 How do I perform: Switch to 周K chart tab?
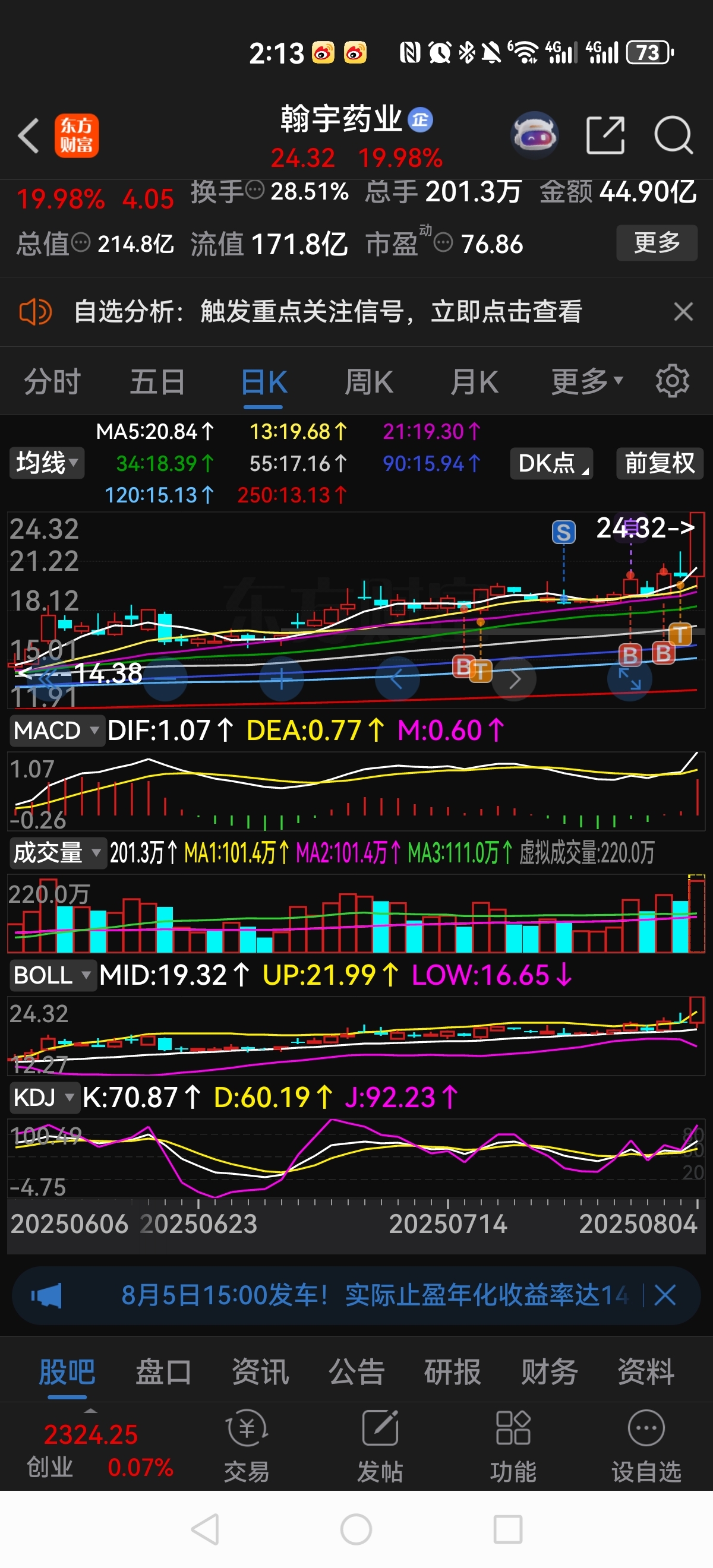point(369,382)
